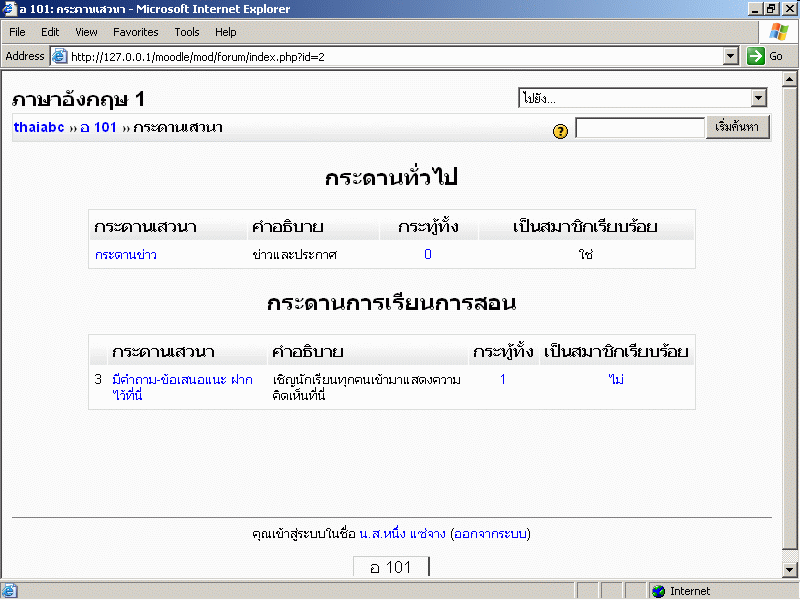This screenshot has height=600, width=800.
Task: Click the page icon in the address bar
Action: [x=59, y=56]
